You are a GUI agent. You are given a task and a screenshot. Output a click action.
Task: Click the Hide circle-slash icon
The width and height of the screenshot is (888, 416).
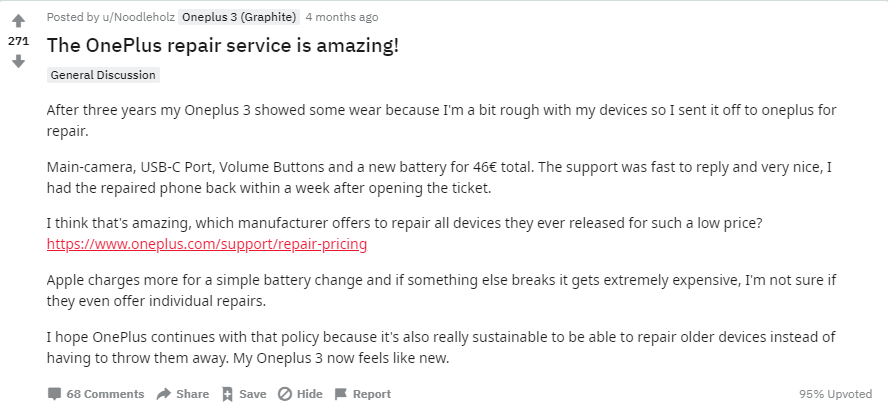284,394
